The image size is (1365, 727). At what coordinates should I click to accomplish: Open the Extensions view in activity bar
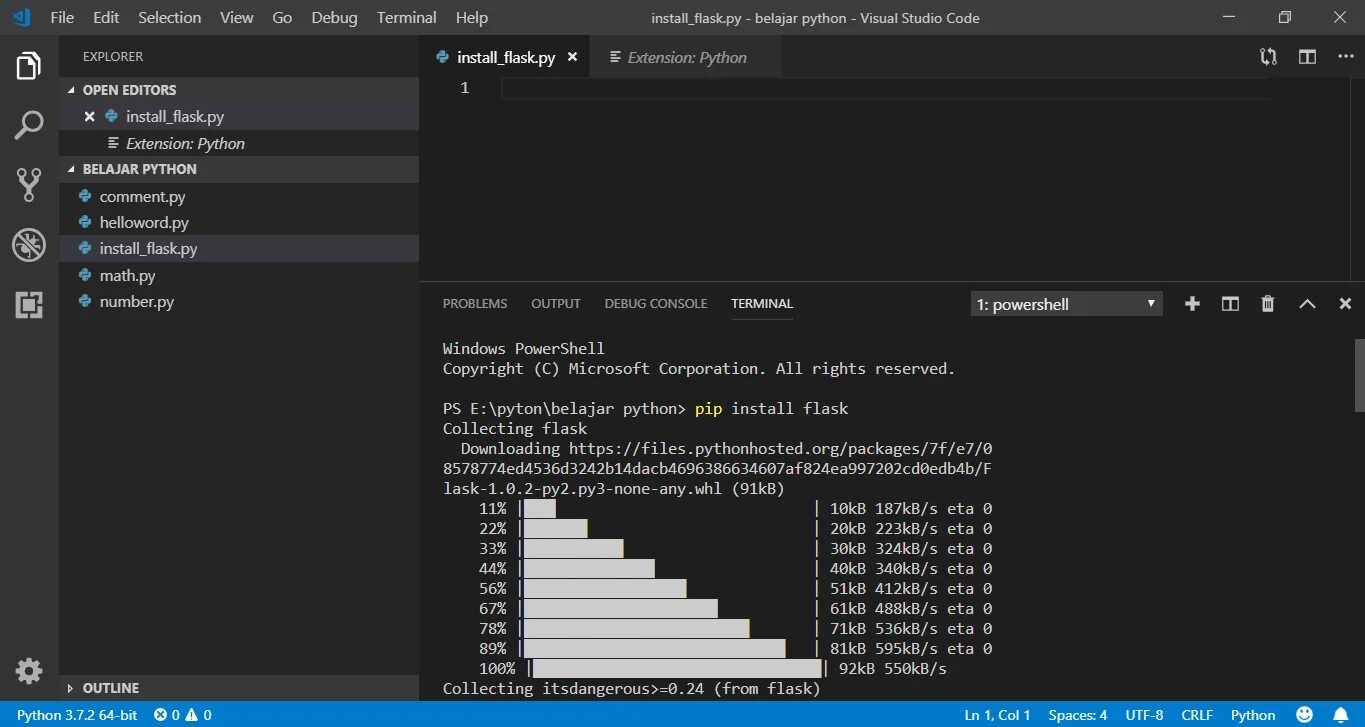click(x=29, y=305)
